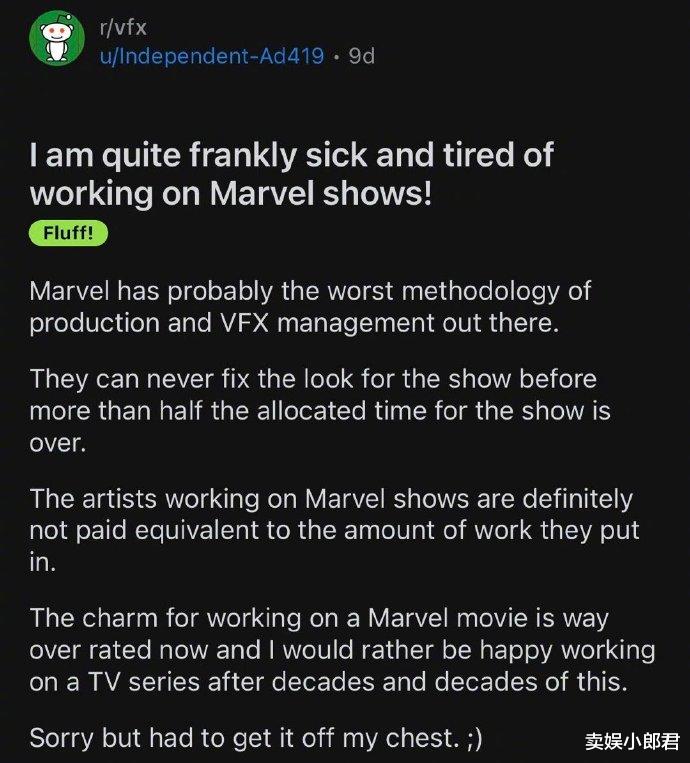The height and width of the screenshot is (763, 690).
Task: Click paragraph starting "They can never fix"
Action: 320,411
